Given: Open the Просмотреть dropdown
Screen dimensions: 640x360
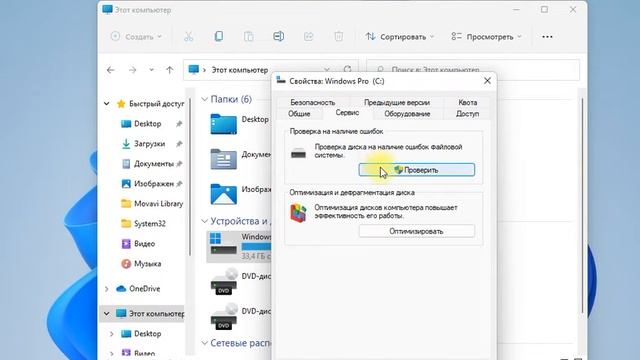Looking at the screenshot, I should click(x=487, y=37).
